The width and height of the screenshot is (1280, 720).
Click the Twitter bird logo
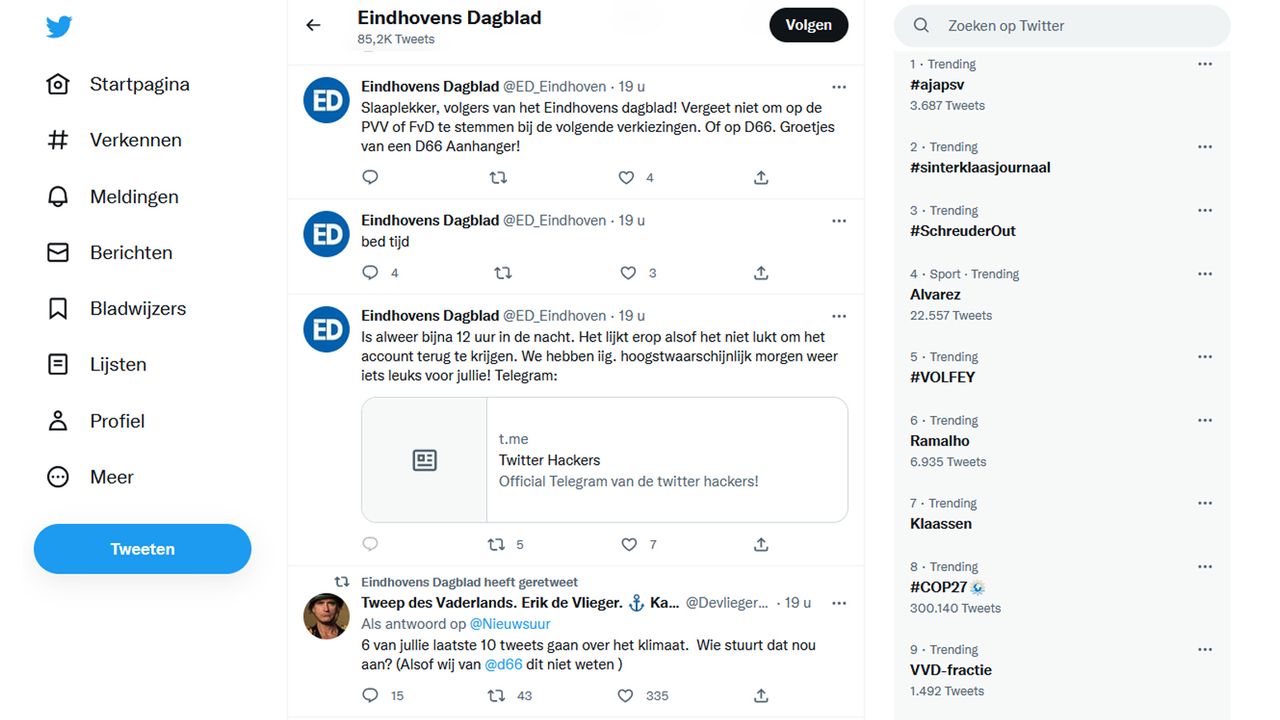click(59, 26)
